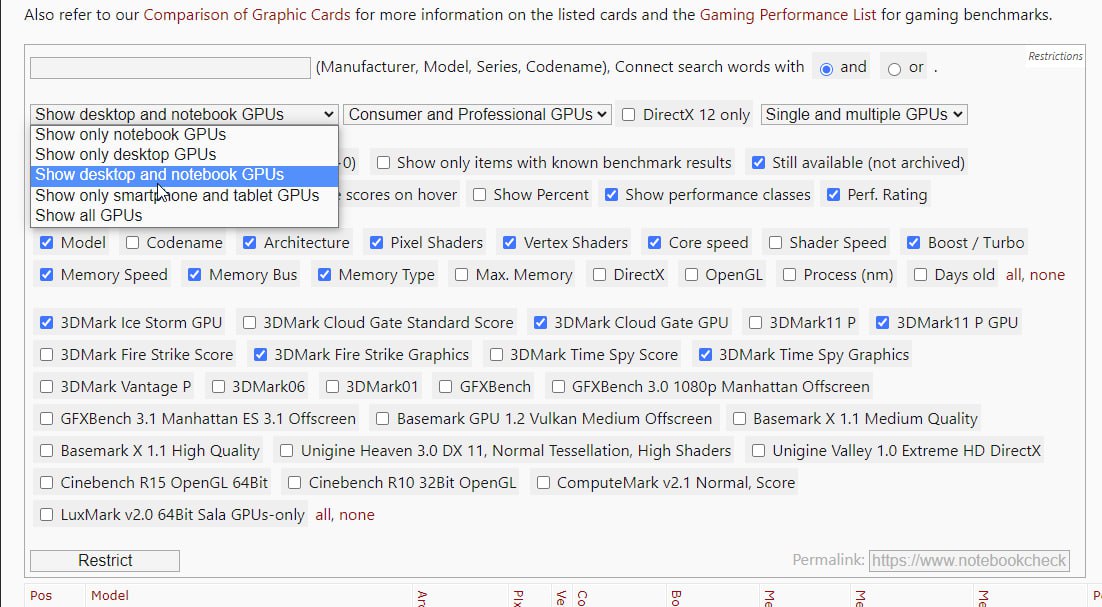1102x607 pixels.
Task: Select 'Show only smartphone and tablet GPUs'
Action: point(177,195)
